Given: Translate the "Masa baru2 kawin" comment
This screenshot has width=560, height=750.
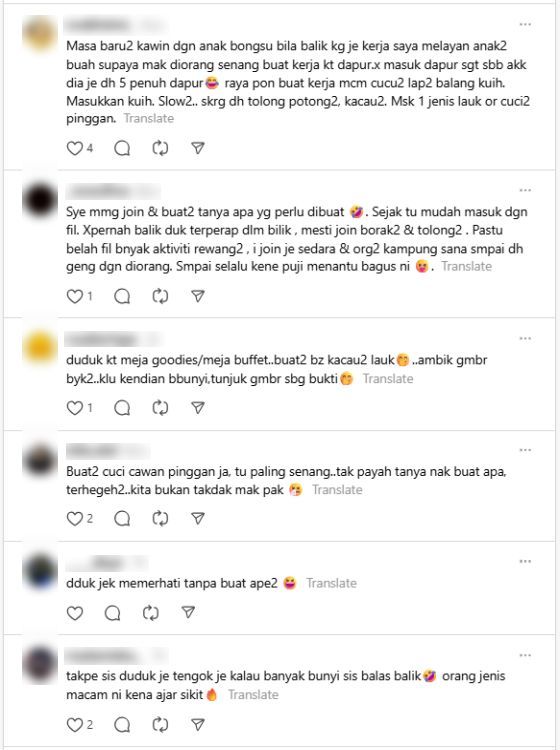Looking at the screenshot, I should (x=149, y=119).
